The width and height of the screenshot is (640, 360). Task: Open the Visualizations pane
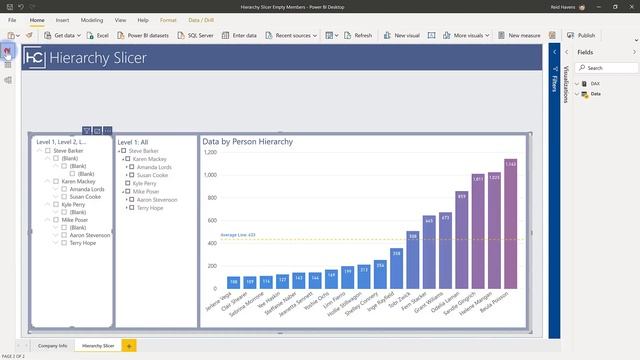(x=566, y=84)
